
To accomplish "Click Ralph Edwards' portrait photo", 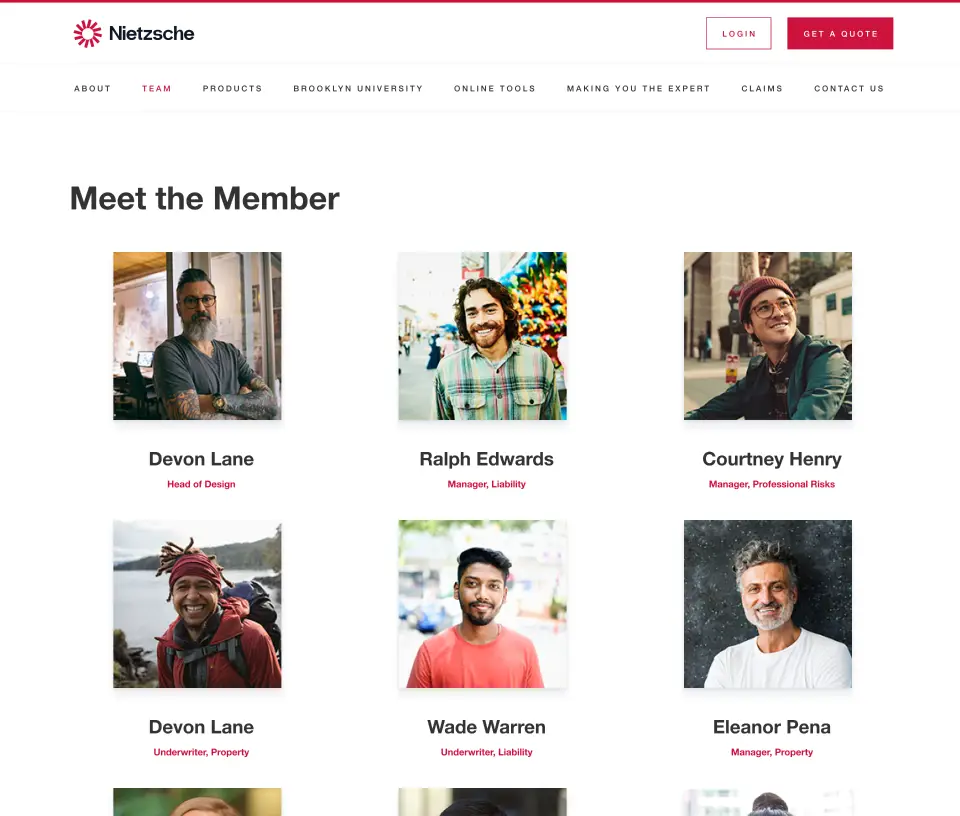I will click(482, 335).
